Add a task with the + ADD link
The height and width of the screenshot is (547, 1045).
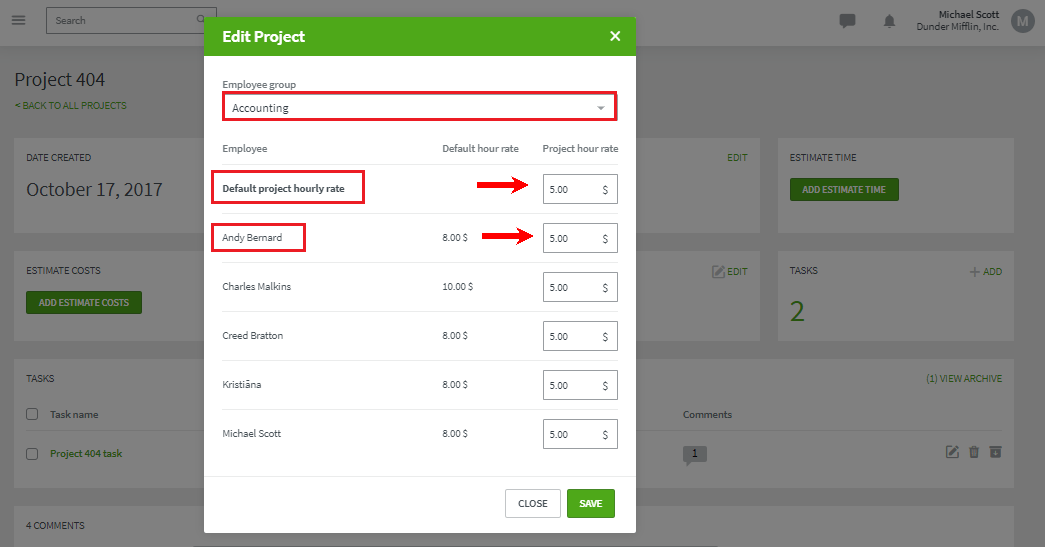pyautogui.click(x=986, y=272)
